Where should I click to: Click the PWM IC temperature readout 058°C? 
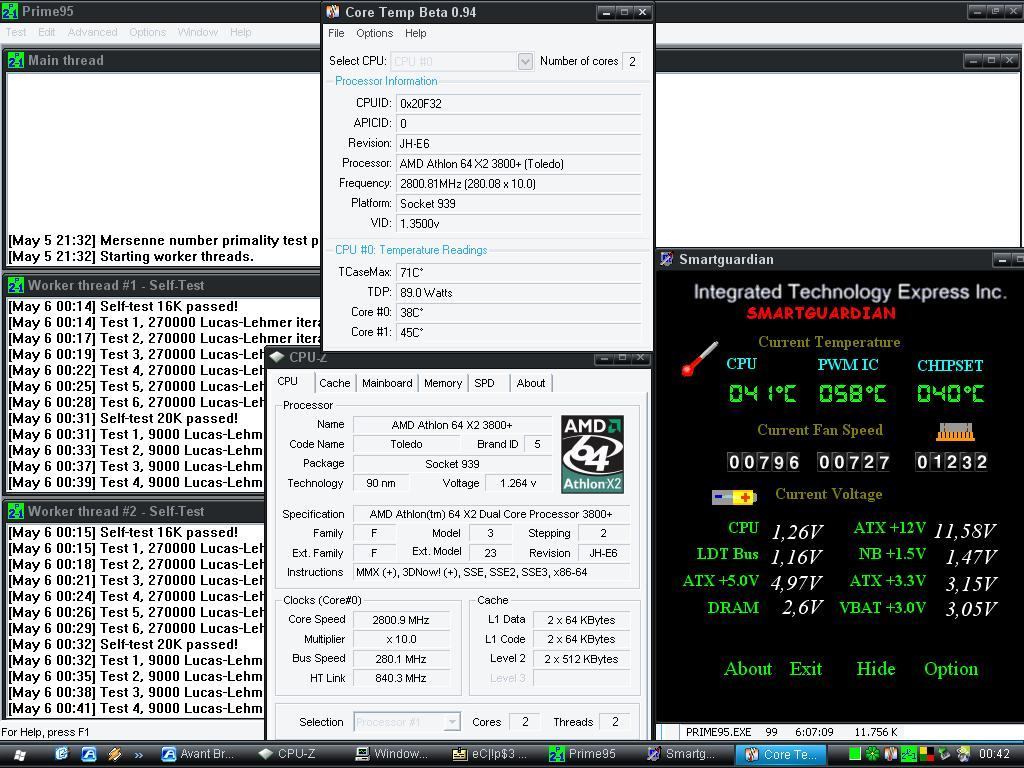tap(852, 393)
